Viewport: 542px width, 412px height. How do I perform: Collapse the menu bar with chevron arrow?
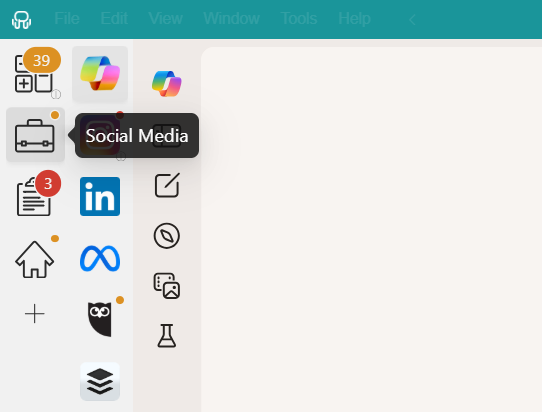pos(412,20)
